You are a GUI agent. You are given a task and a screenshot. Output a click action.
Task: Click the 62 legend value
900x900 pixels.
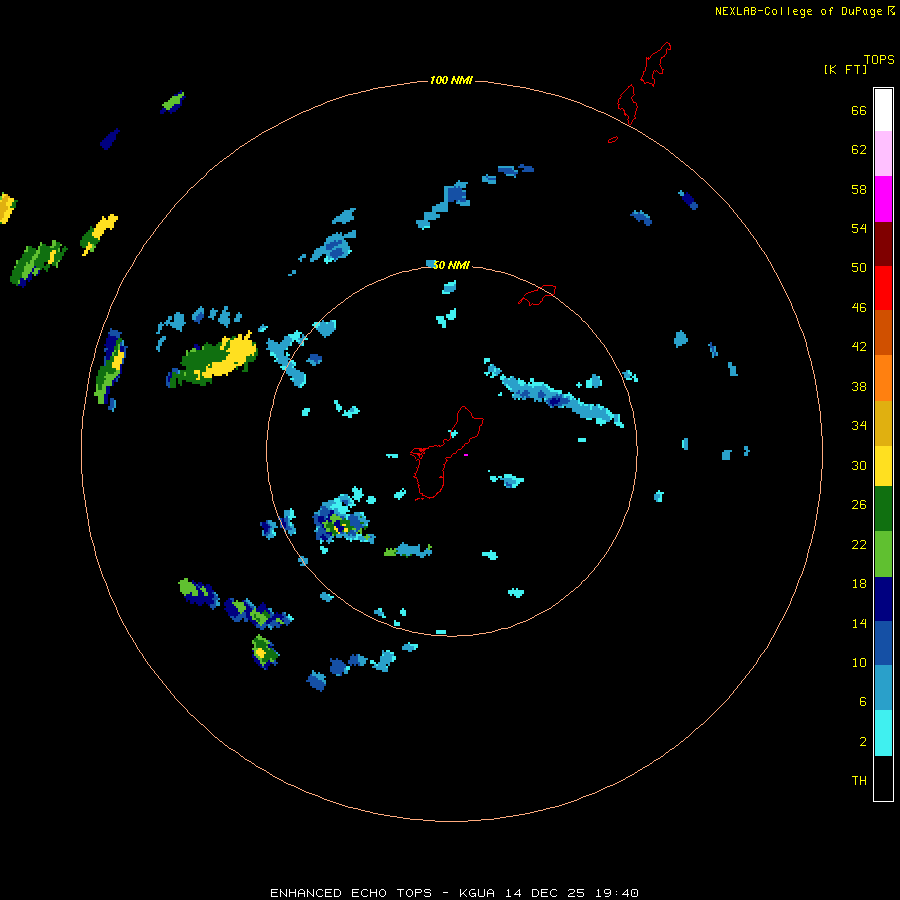859,150
